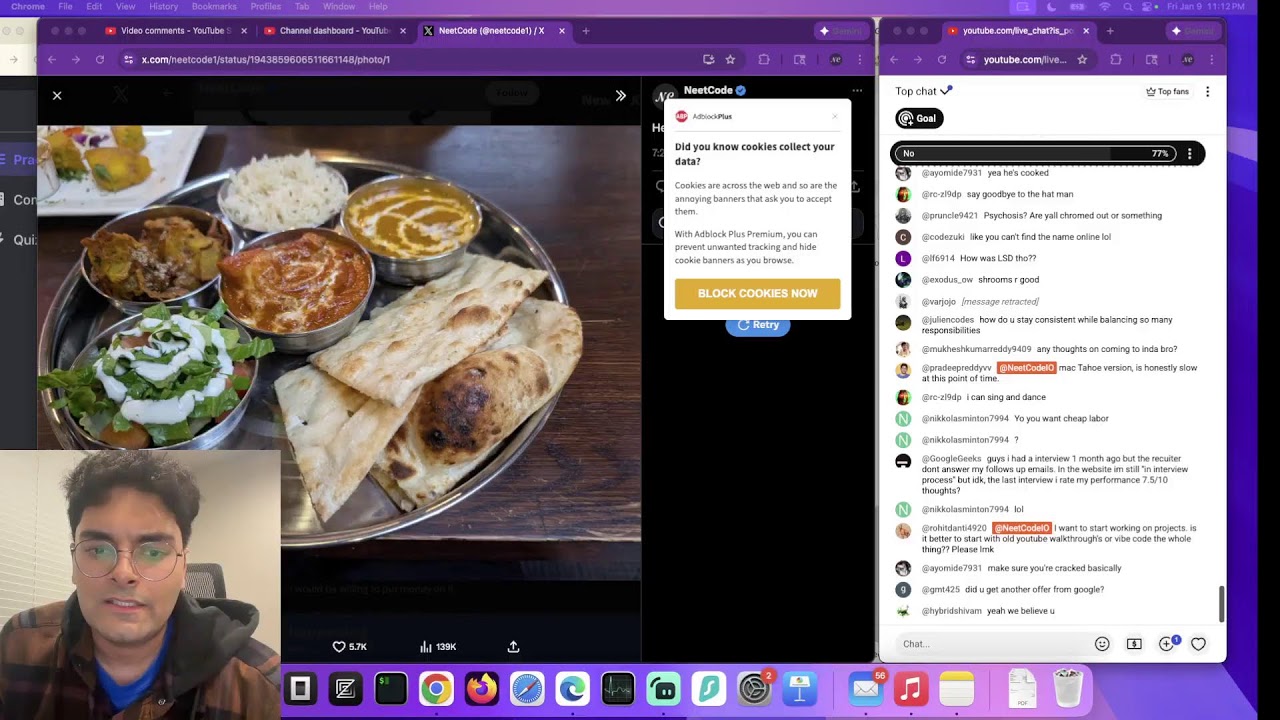The image size is (1280, 720).
Task: Close the photo viewer with the X icon
Action: [57, 95]
